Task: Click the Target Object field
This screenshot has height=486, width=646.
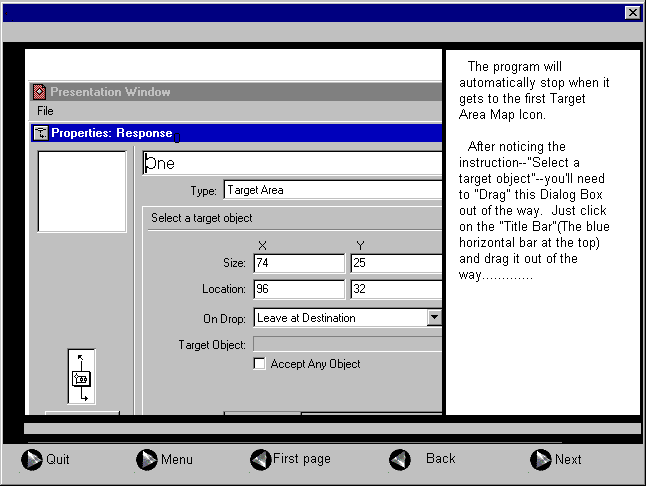Action: click(348, 344)
